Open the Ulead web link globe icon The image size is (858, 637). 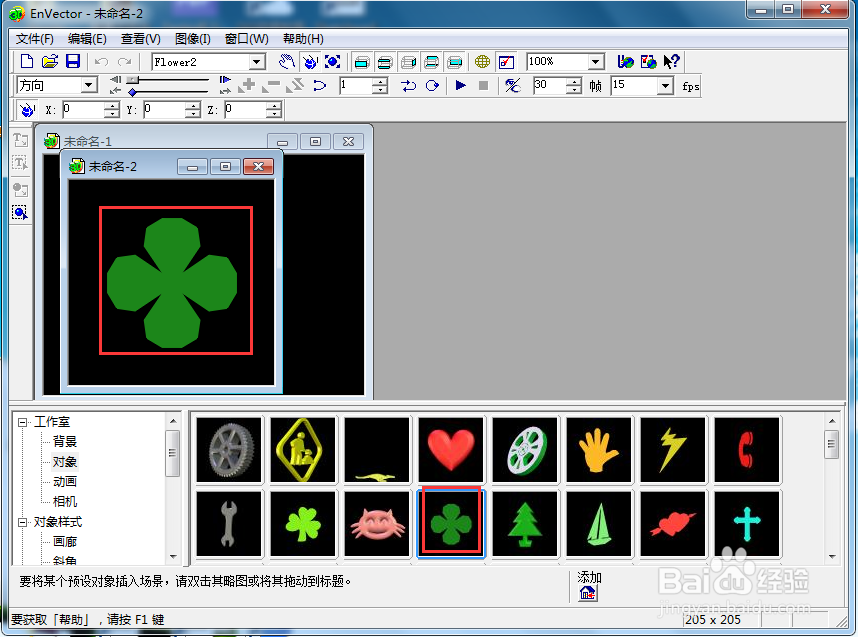(625, 62)
